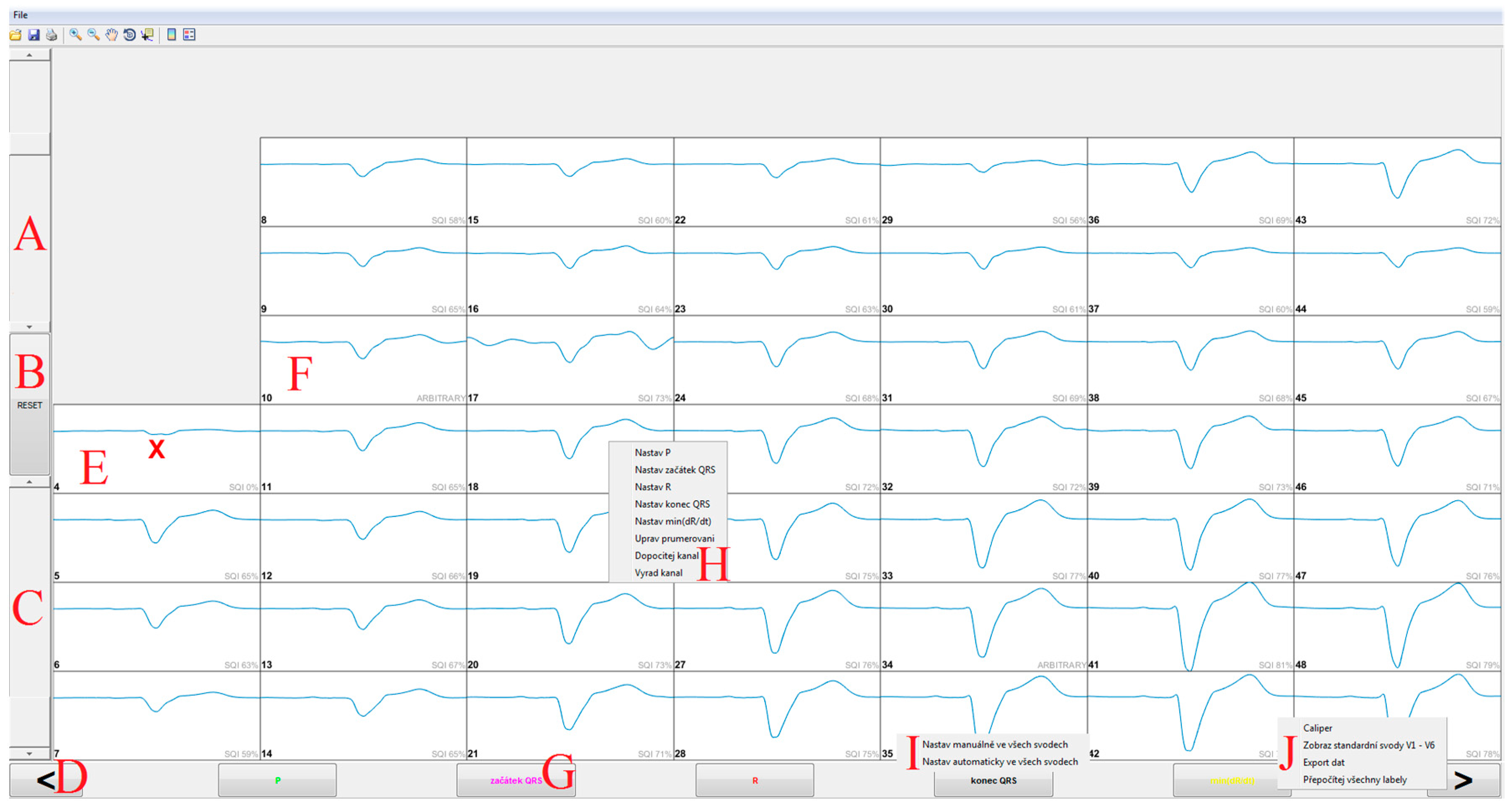
Task: Choose 'Nastav začátek QRS' in context menu
Action: pyautogui.click(x=675, y=470)
